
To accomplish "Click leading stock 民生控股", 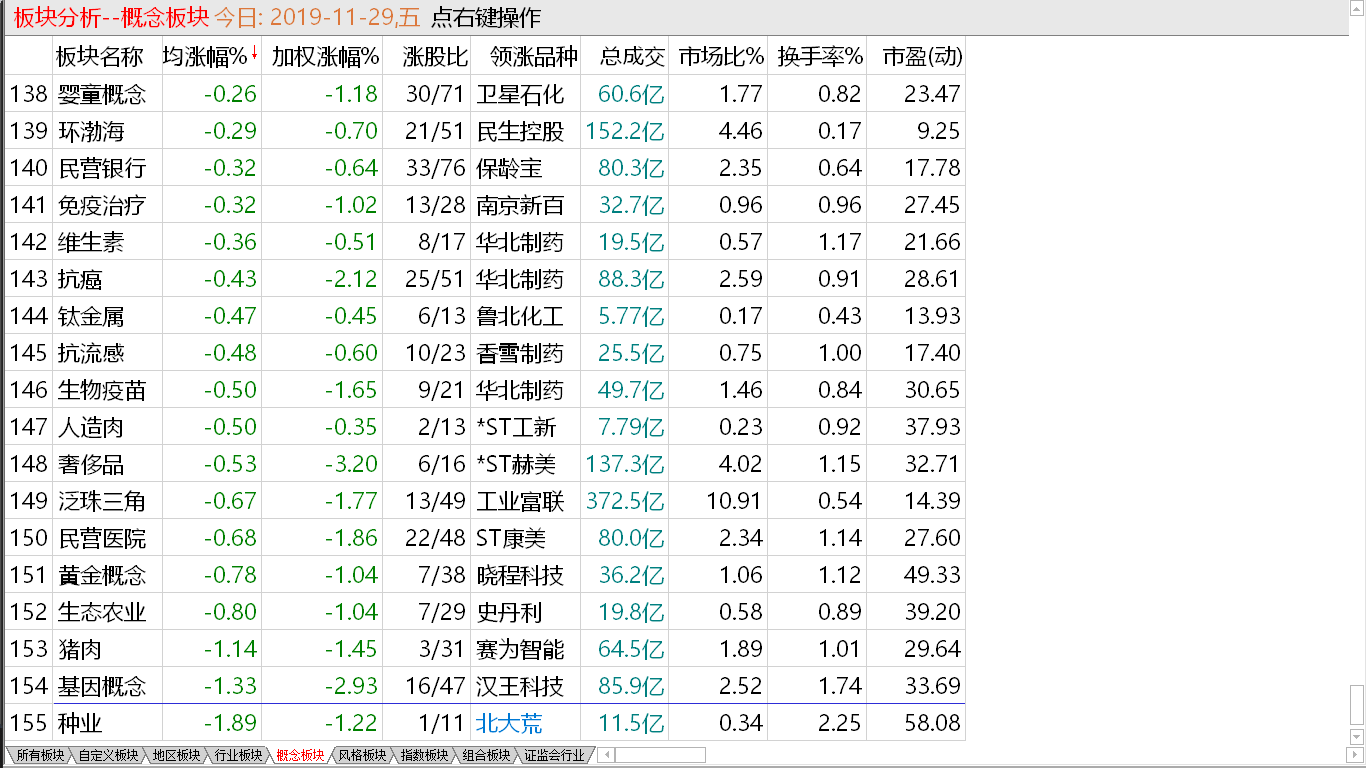I will (521, 131).
